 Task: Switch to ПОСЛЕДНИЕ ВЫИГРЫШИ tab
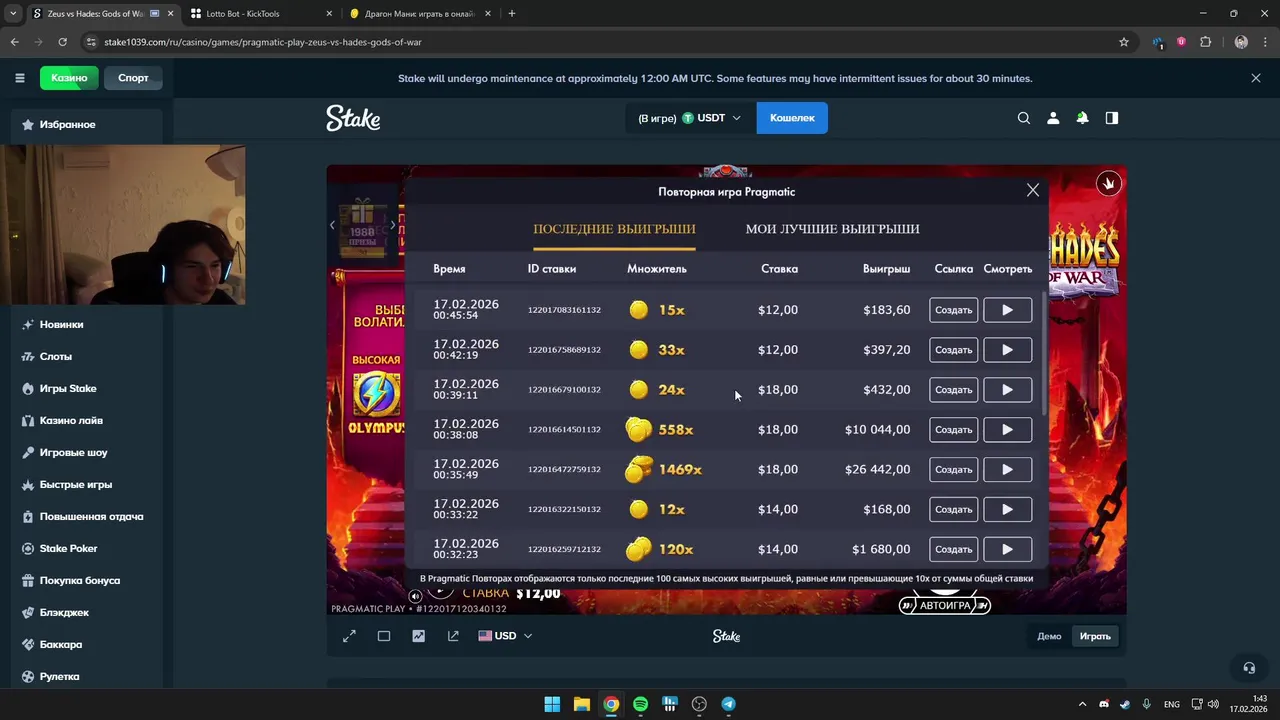point(614,229)
